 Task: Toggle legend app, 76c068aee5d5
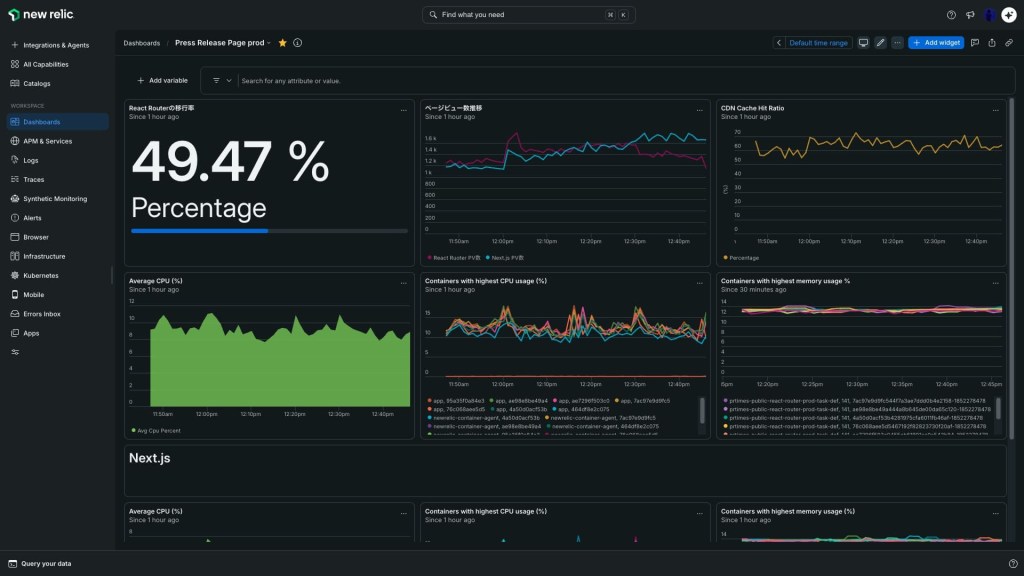point(456,409)
